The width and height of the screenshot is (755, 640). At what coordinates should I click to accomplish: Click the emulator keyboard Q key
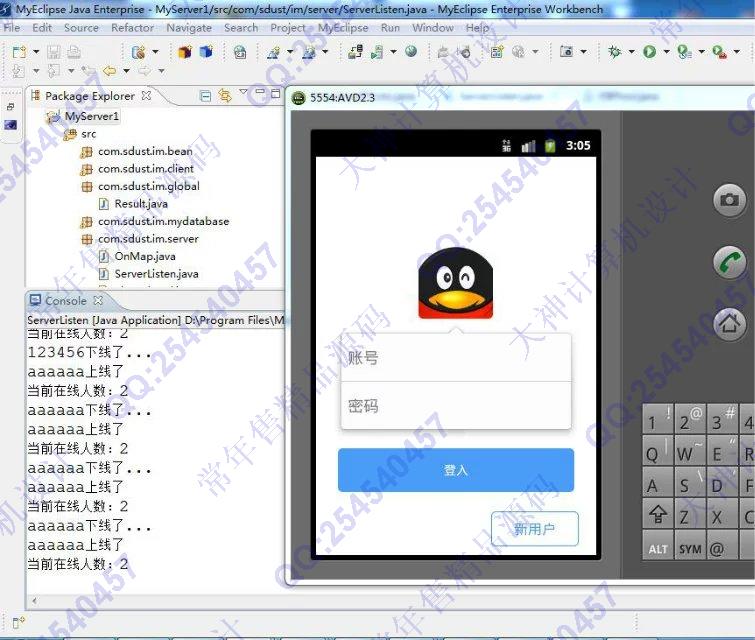click(657, 453)
